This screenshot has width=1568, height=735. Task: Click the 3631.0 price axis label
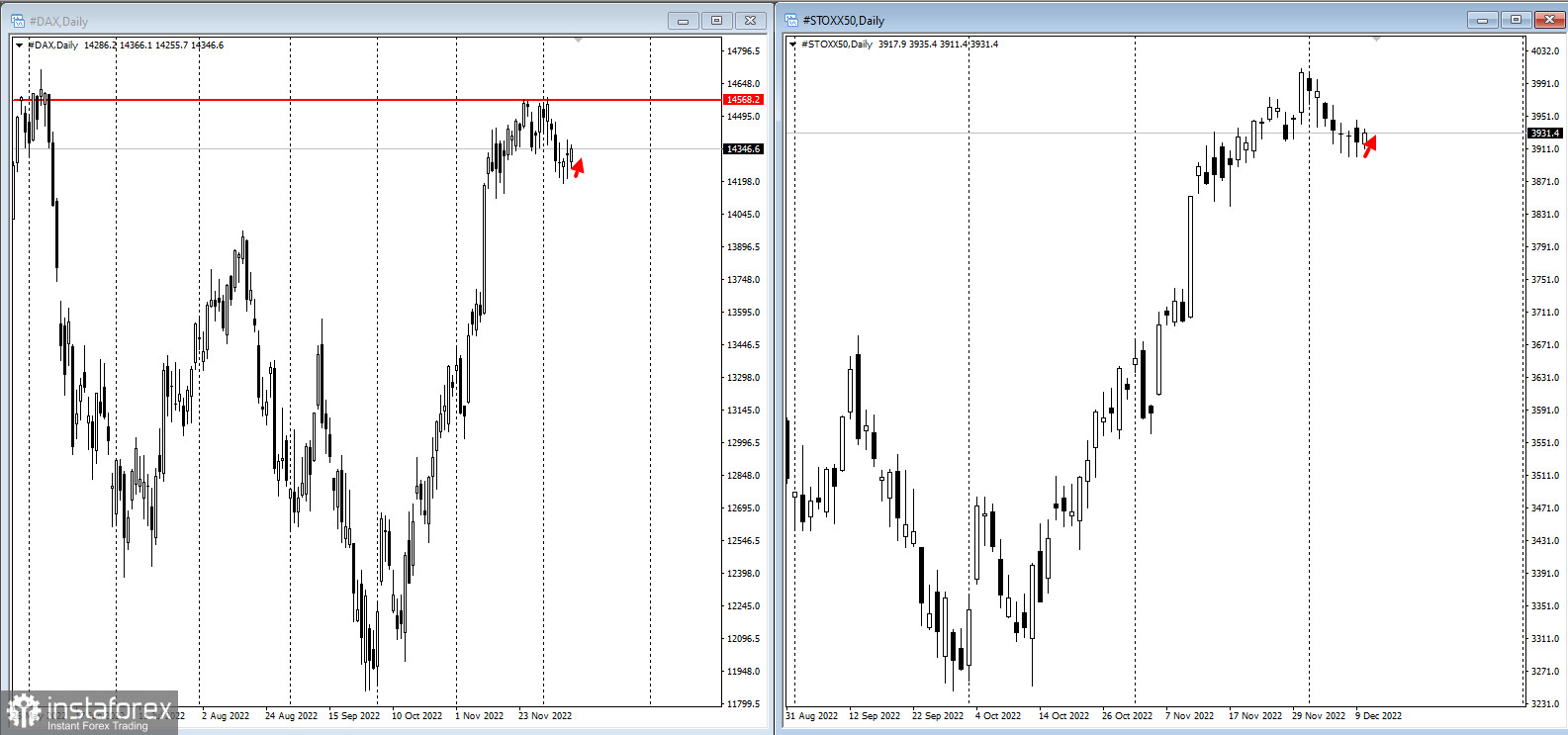pos(1545,378)
